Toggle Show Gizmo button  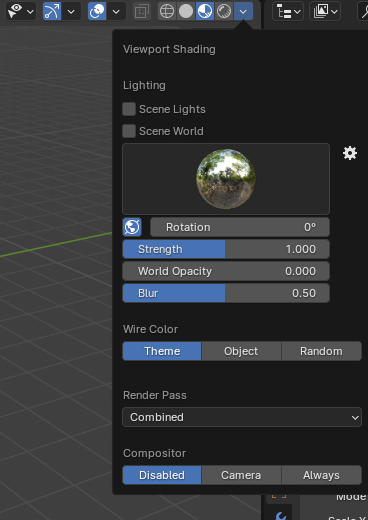[x=52, y=11]
